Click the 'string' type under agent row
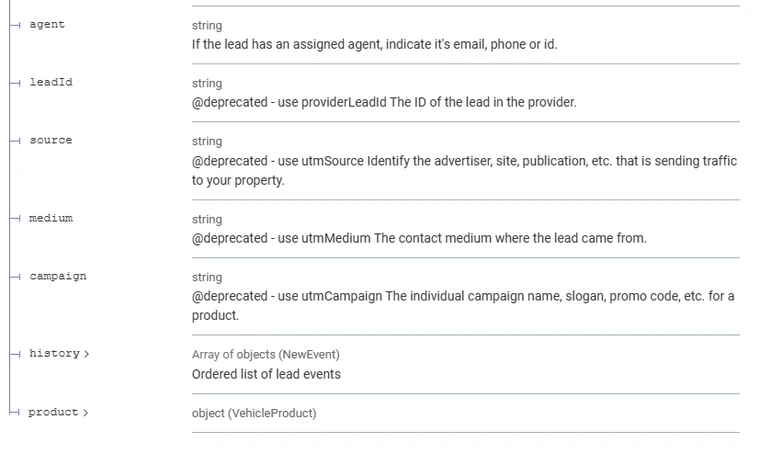The width and height of the screenshot is (760, 454). (207, 26)
